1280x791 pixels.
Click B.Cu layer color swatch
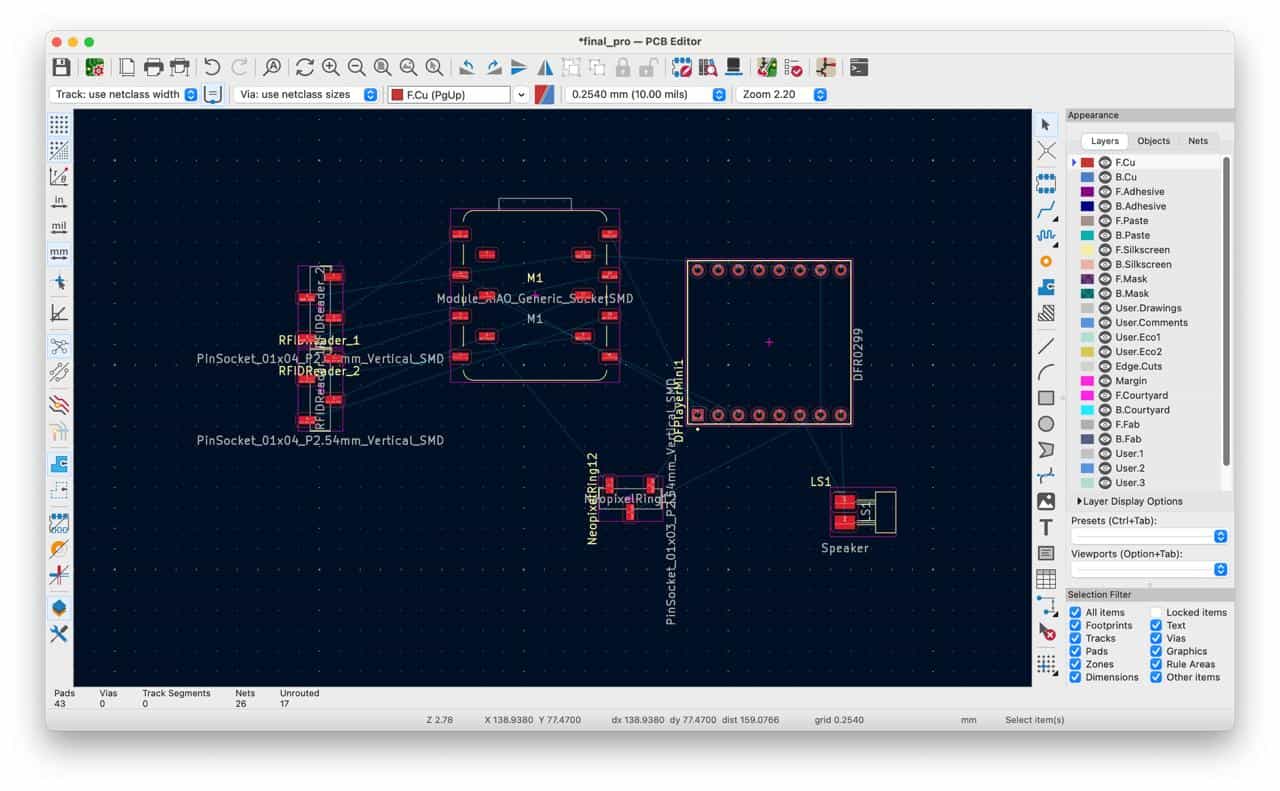click(x=1087, y=177)
